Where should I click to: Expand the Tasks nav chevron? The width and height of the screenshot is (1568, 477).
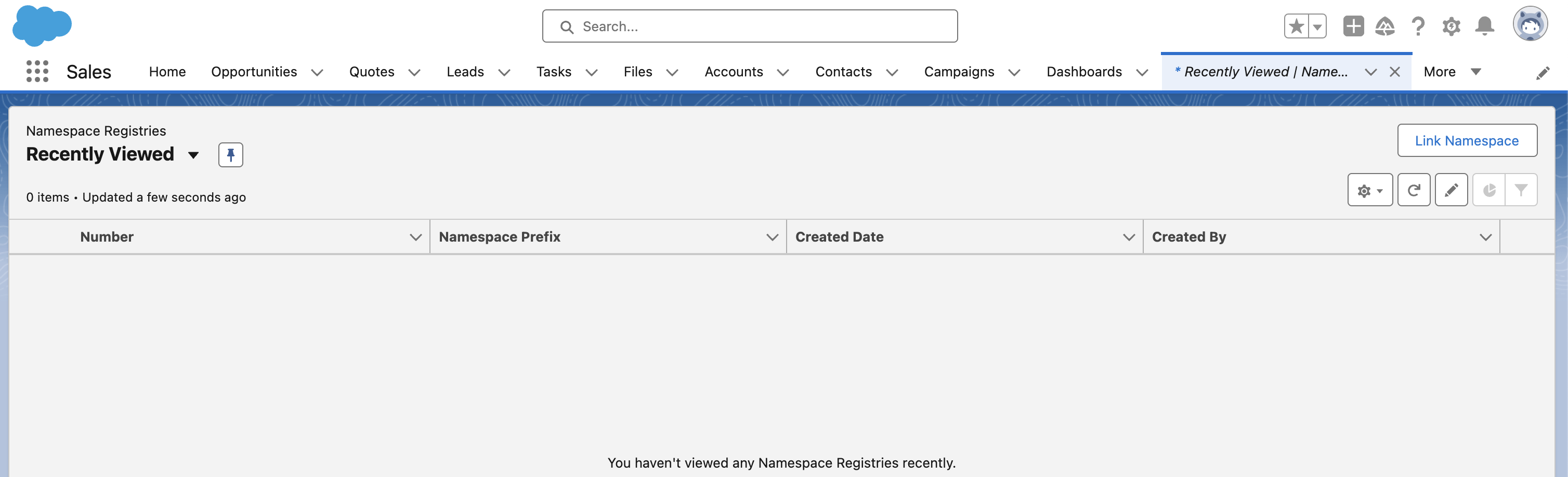coord(592,72)
